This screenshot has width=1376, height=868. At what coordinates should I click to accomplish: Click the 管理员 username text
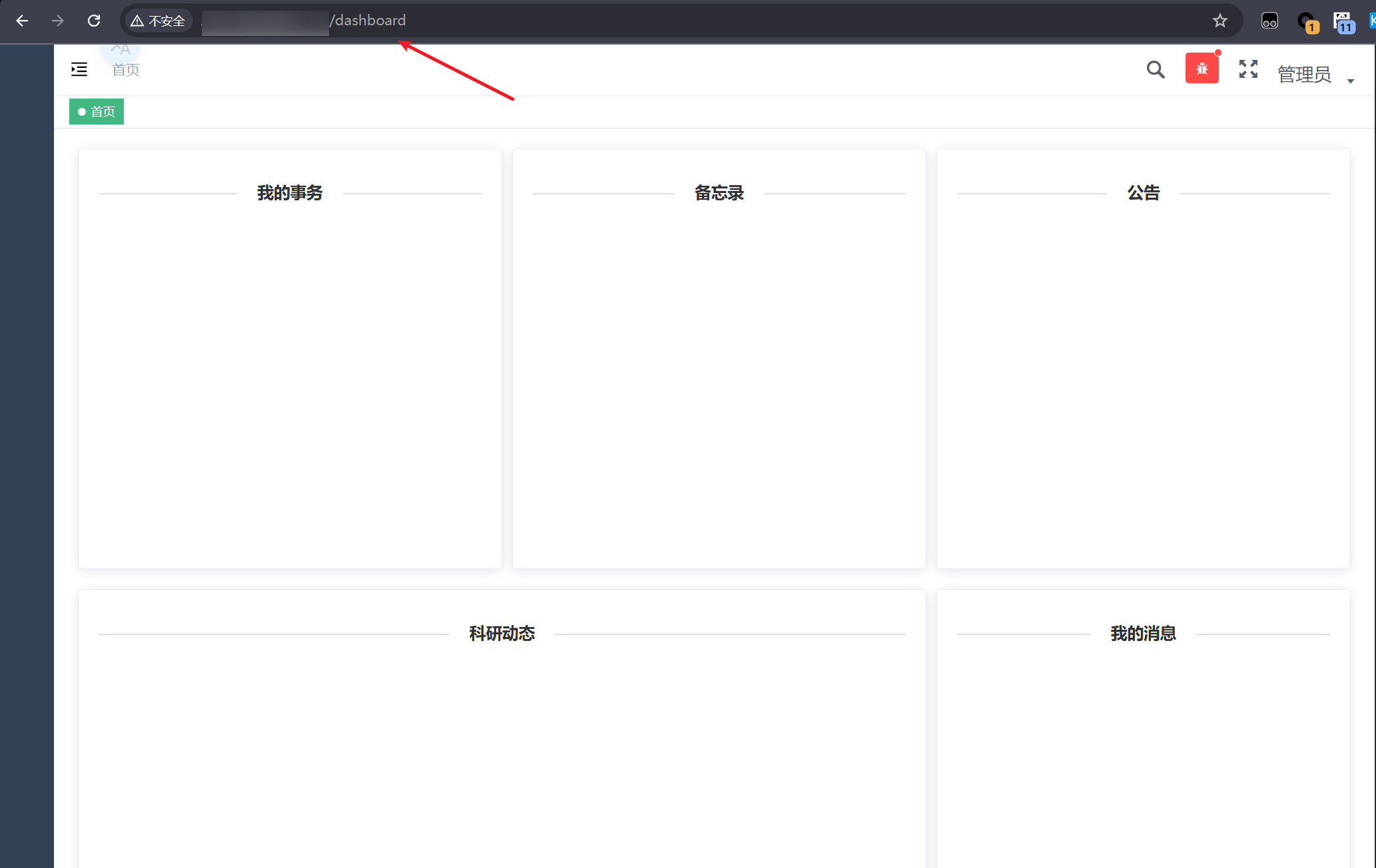pos(1304,74)
